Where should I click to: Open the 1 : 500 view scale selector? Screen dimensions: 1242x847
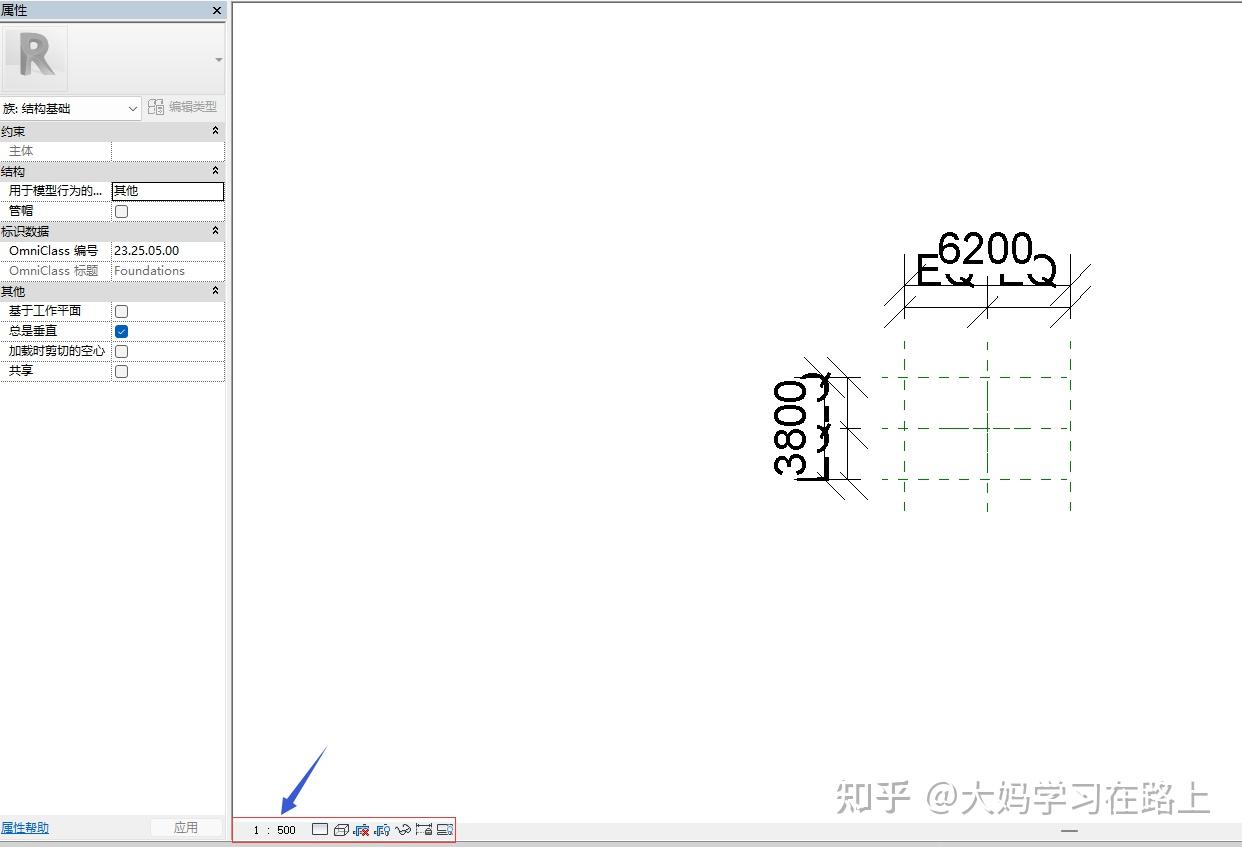[274, 830]
